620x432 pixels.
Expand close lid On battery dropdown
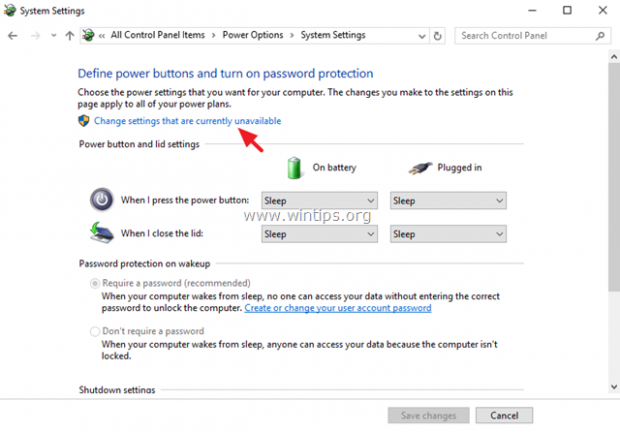click(x=319, y=234)
